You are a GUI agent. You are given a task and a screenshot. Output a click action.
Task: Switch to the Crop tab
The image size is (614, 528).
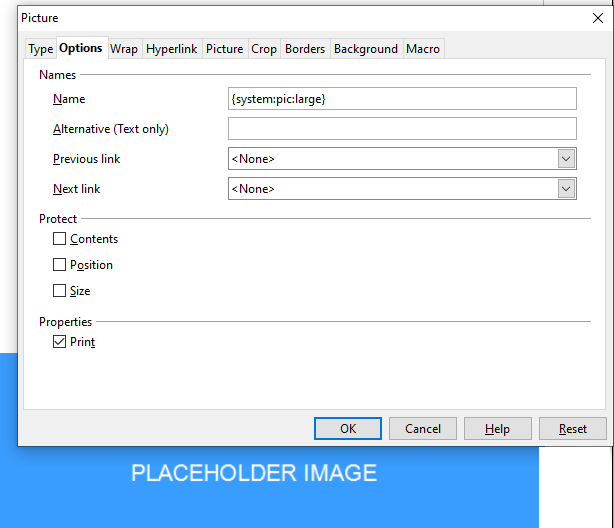(264, 49)
